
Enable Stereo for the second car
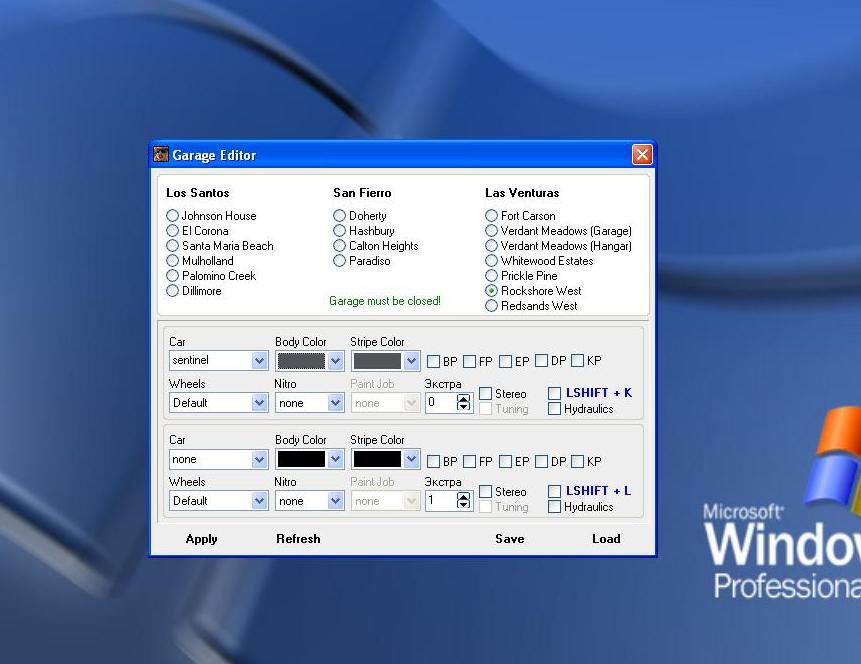pyautogui.click(x=486, y=492)
